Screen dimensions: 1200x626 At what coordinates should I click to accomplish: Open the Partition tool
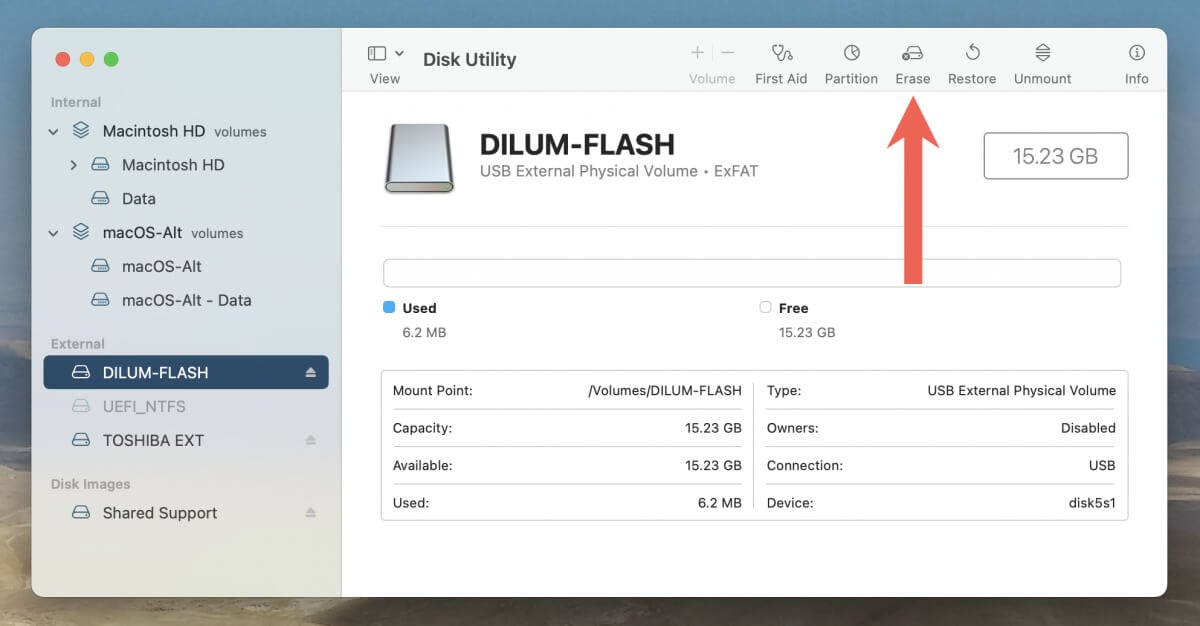[851, 53]
